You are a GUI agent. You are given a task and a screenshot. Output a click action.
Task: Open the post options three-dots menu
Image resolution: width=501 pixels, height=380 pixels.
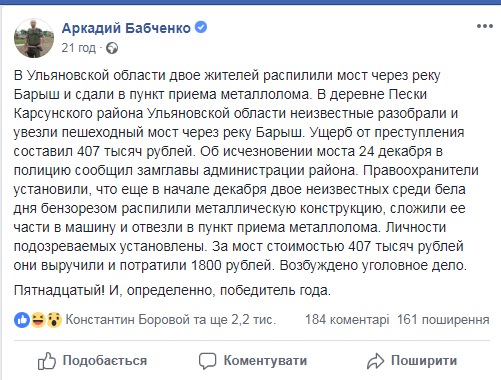(485, 26)
